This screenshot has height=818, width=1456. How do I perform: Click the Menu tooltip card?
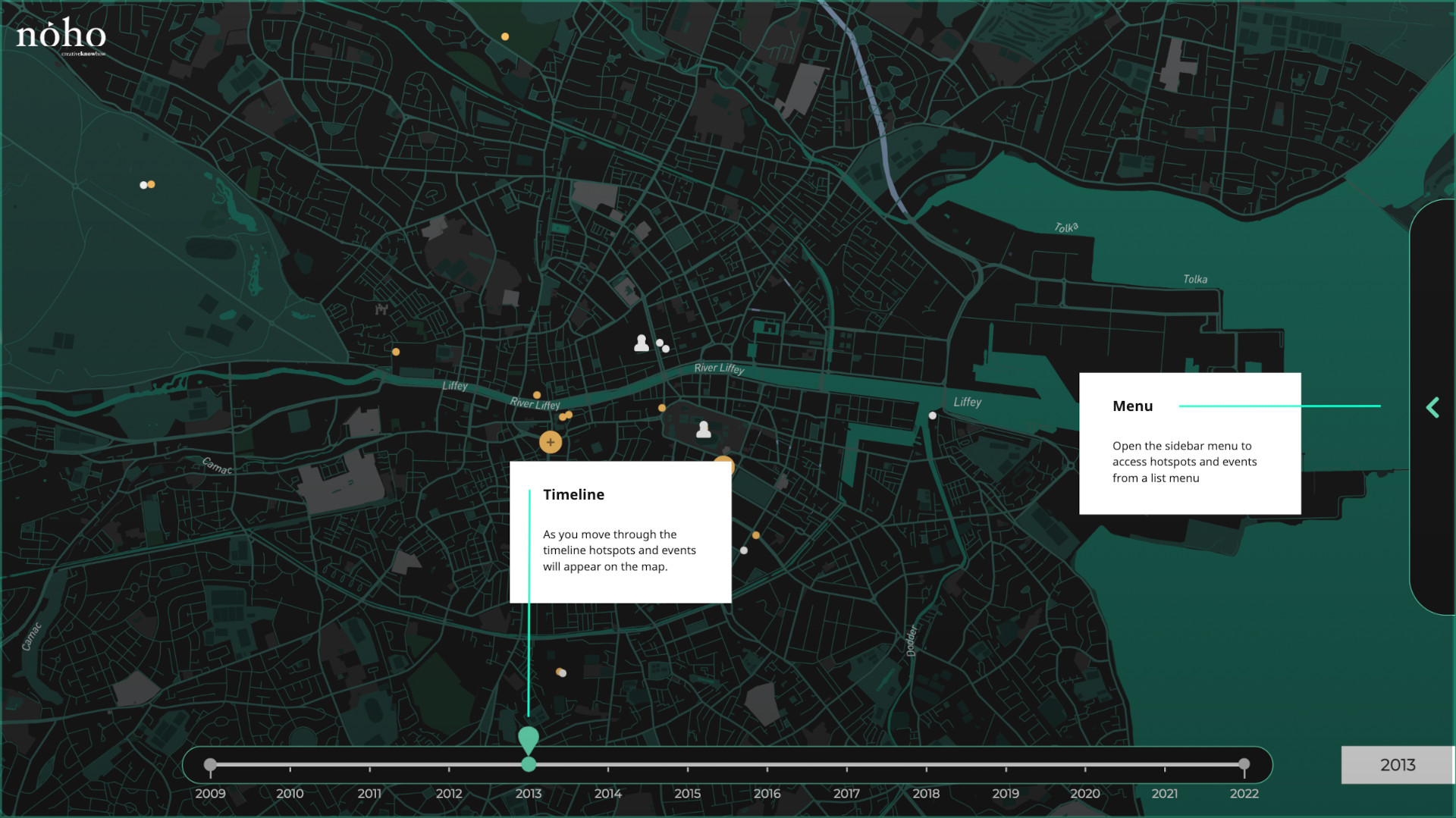(1189, 443)
